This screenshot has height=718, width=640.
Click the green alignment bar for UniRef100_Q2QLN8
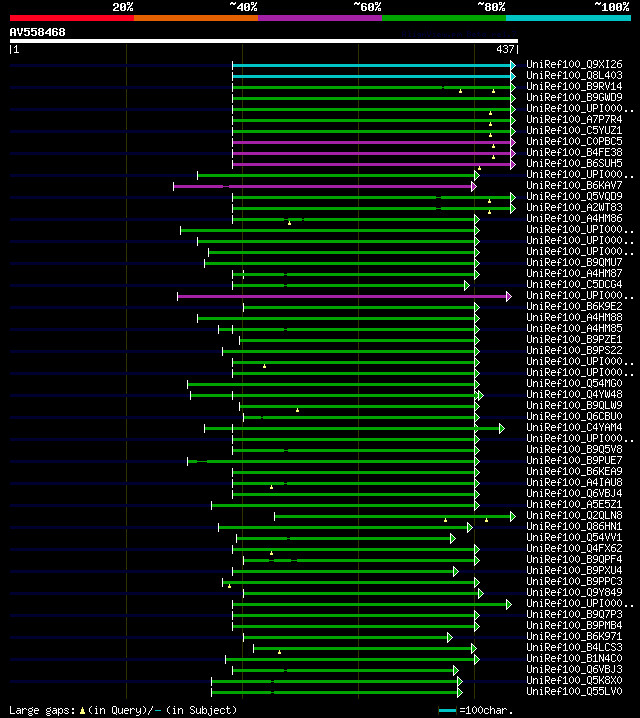tap(393, 517)
